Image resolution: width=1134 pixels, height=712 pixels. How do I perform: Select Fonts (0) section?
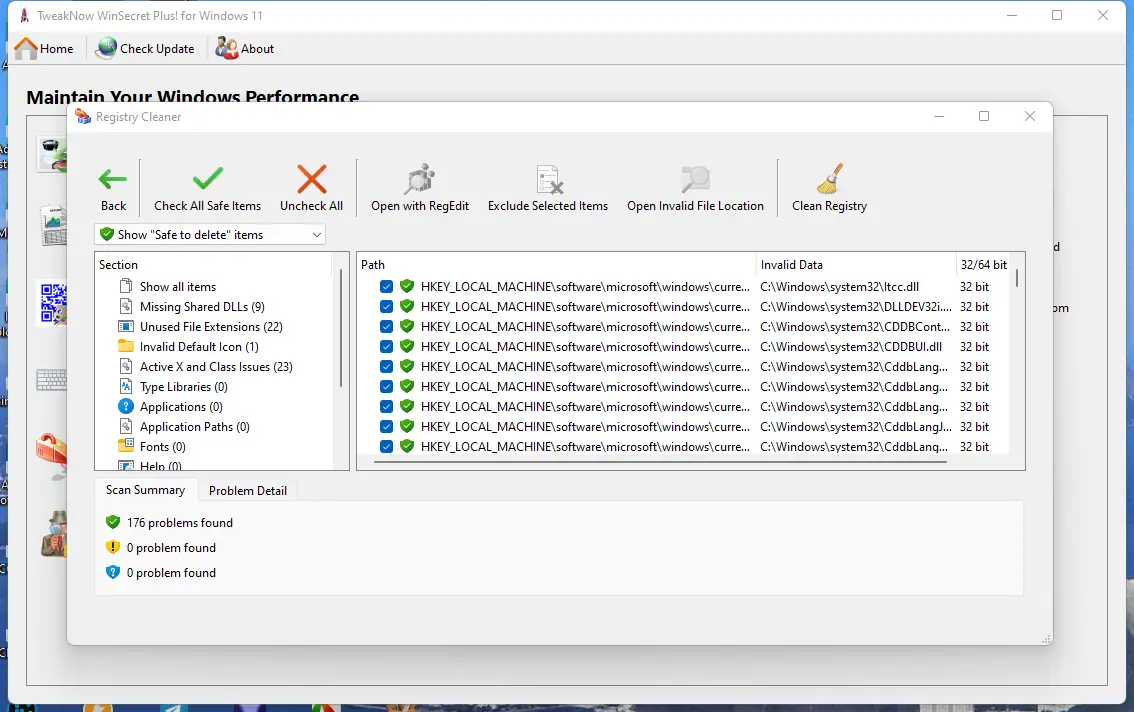[x=163, y=447]
